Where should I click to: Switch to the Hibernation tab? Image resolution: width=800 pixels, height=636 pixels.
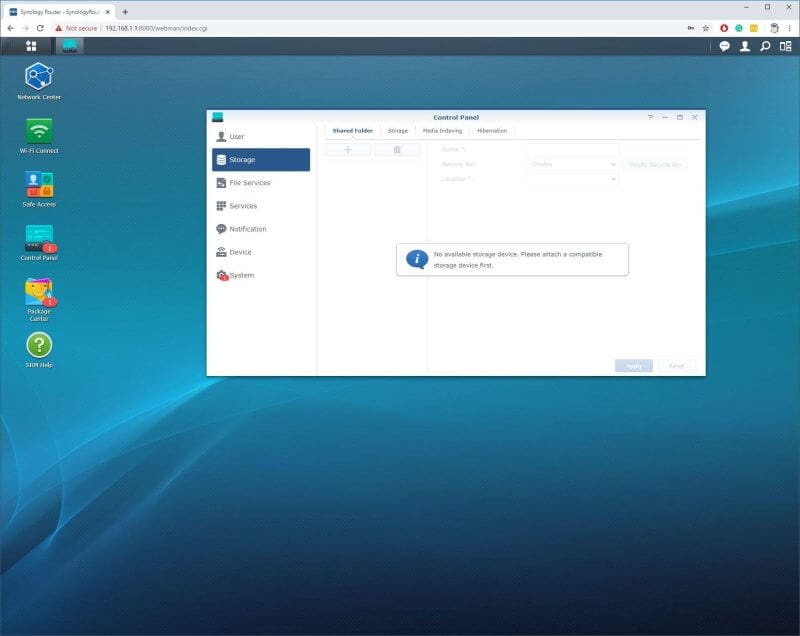[x=489, y=130]
